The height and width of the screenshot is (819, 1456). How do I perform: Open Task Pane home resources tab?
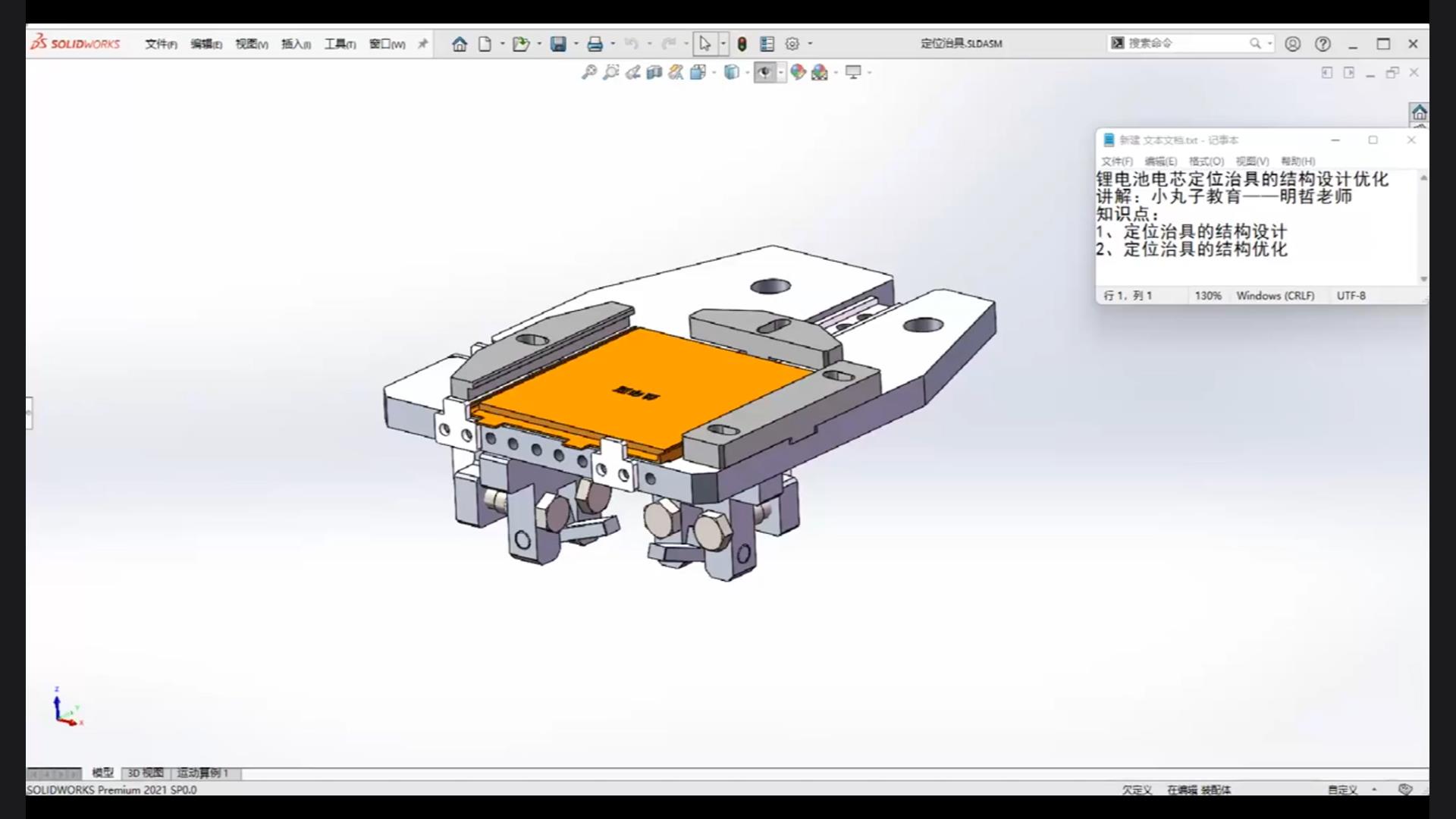pos(1419,113)
